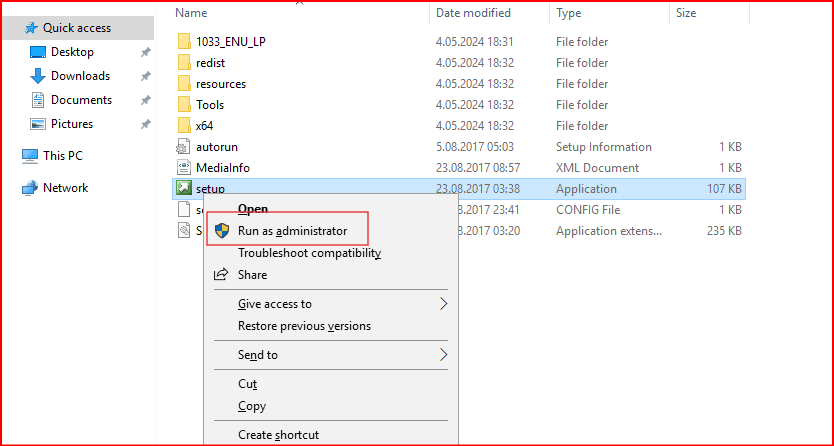Click the 1033_ENU_LP folder icon
Image resolution: width=834 pixels, height=446 pixels.
coord(183,42)
